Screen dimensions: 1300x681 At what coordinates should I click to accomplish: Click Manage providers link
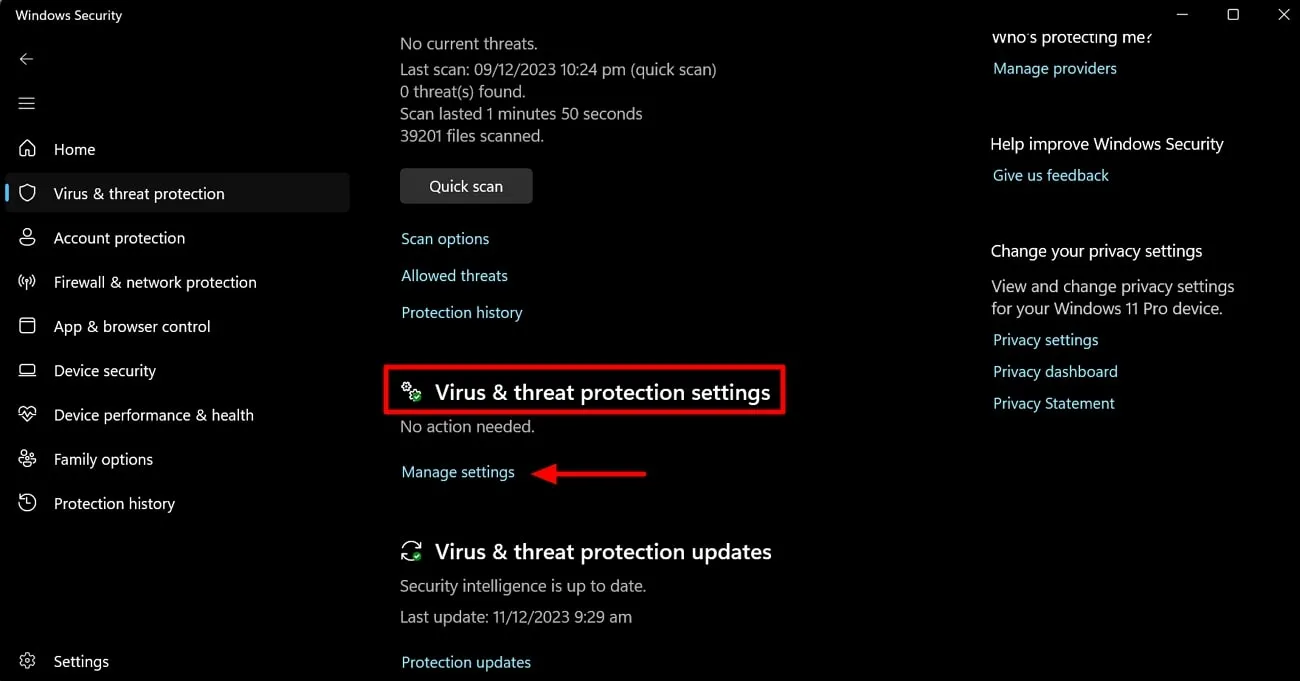(1054, 69)
